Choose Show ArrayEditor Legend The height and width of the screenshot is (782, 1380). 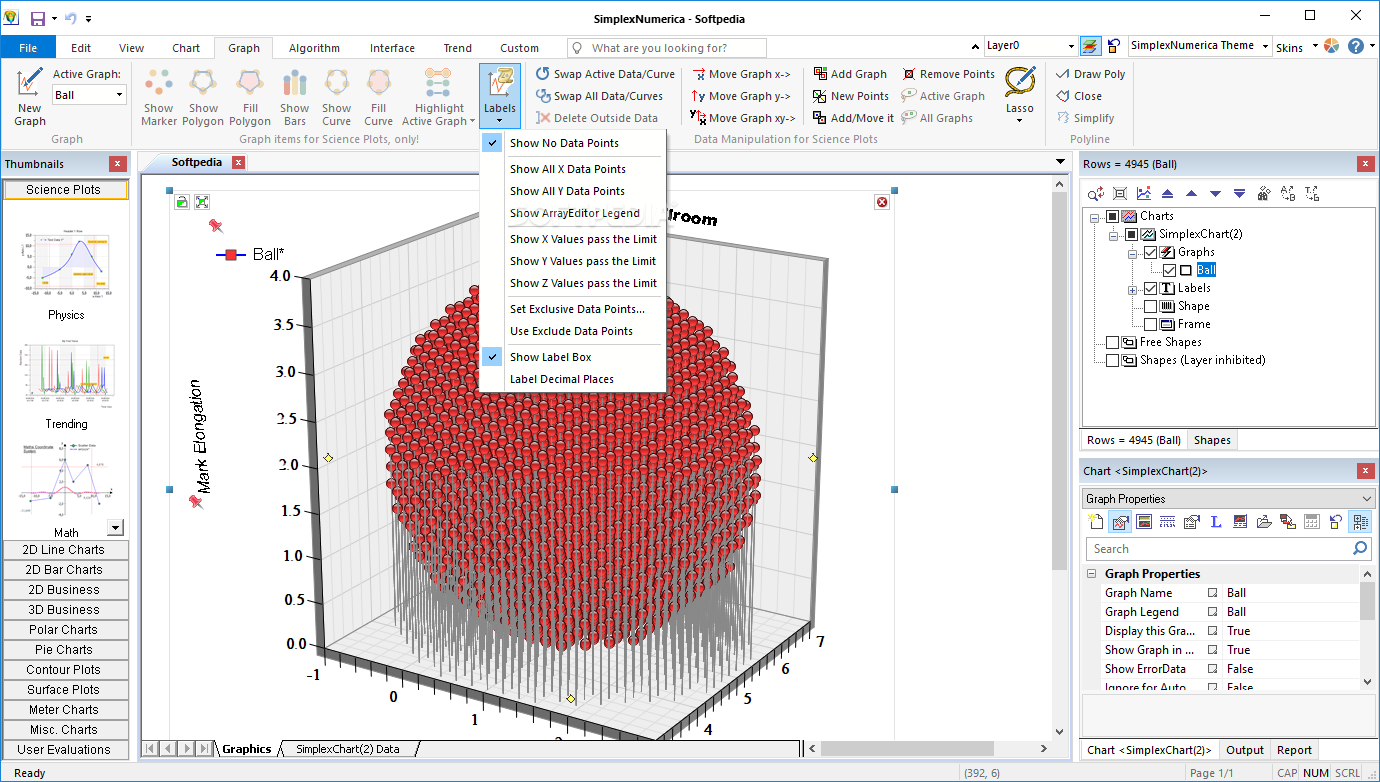click(575, 213)
